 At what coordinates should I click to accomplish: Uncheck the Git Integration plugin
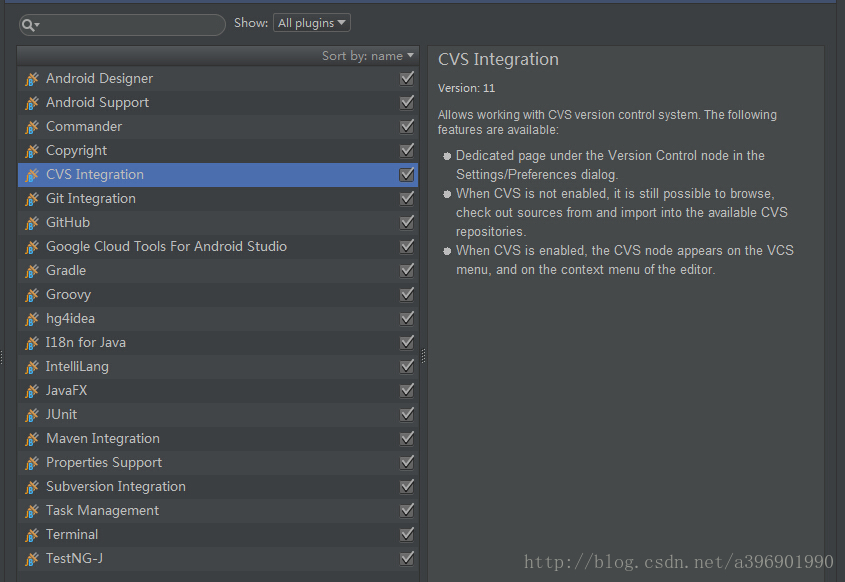pos(407,199)
